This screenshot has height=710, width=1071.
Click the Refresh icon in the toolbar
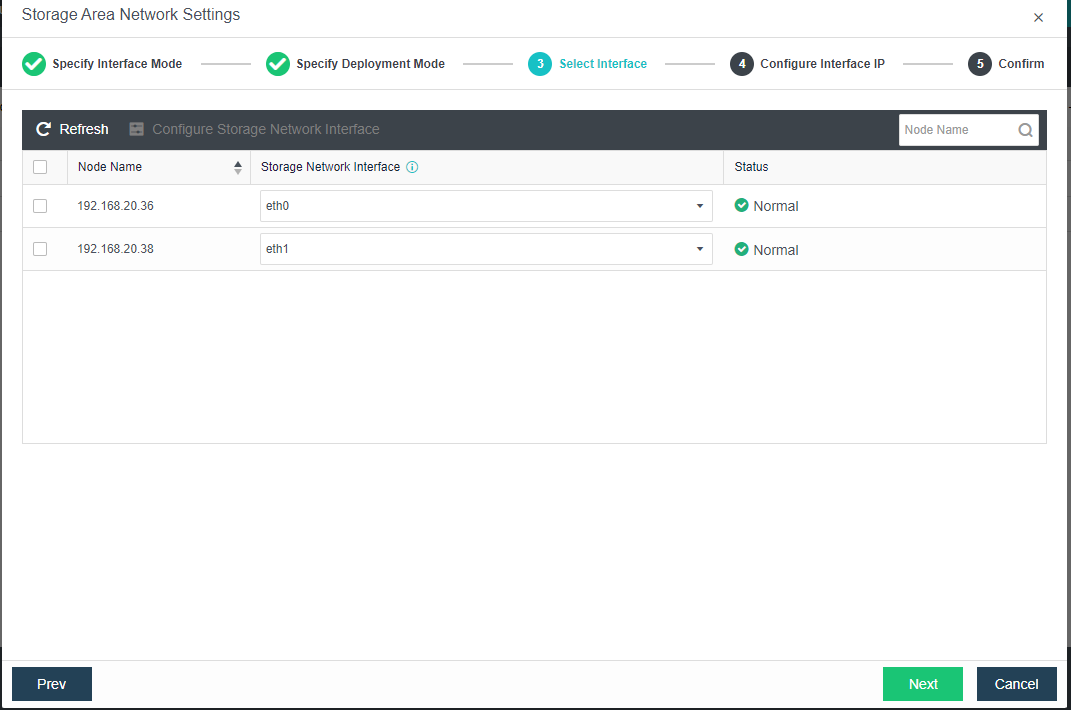coord(44,129)
